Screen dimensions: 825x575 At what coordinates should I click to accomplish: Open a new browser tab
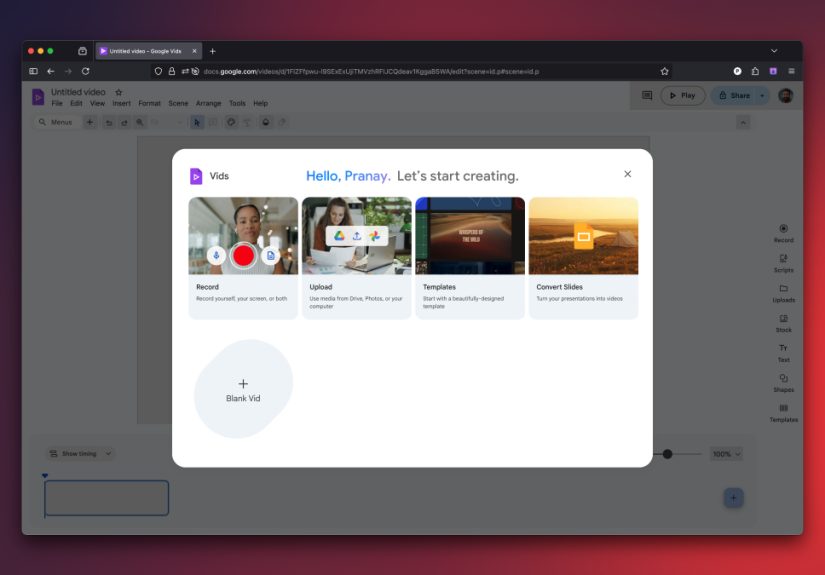pyautogui.click(x=213, y=51)
